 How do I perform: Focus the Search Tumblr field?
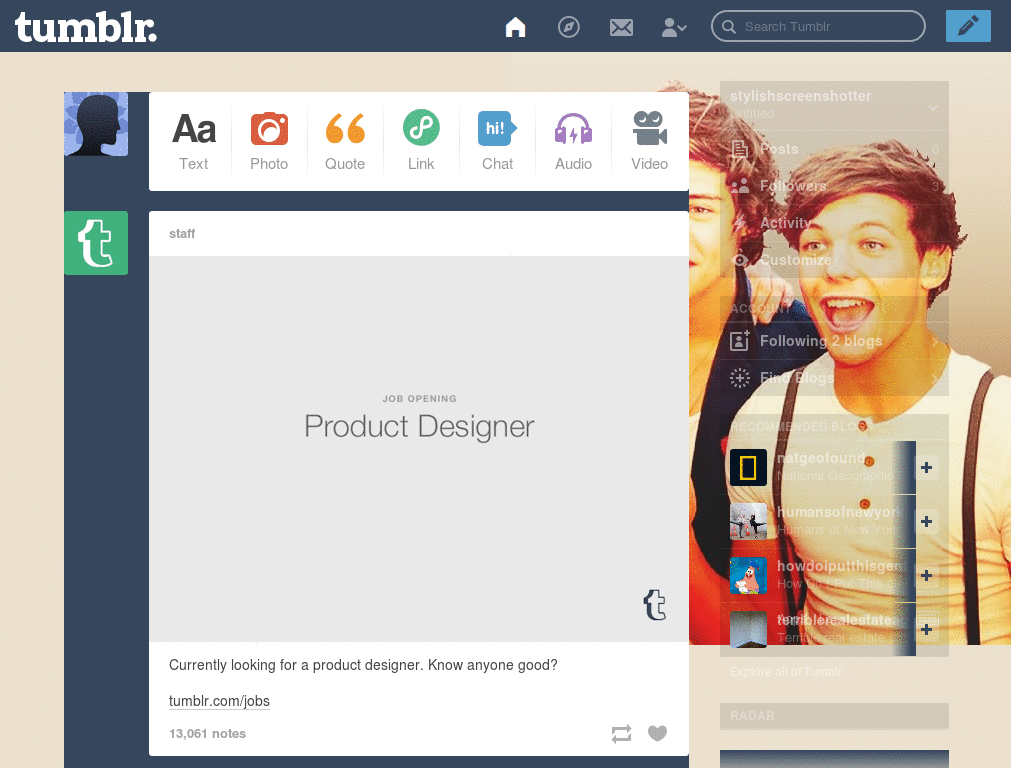pos(818,26)
